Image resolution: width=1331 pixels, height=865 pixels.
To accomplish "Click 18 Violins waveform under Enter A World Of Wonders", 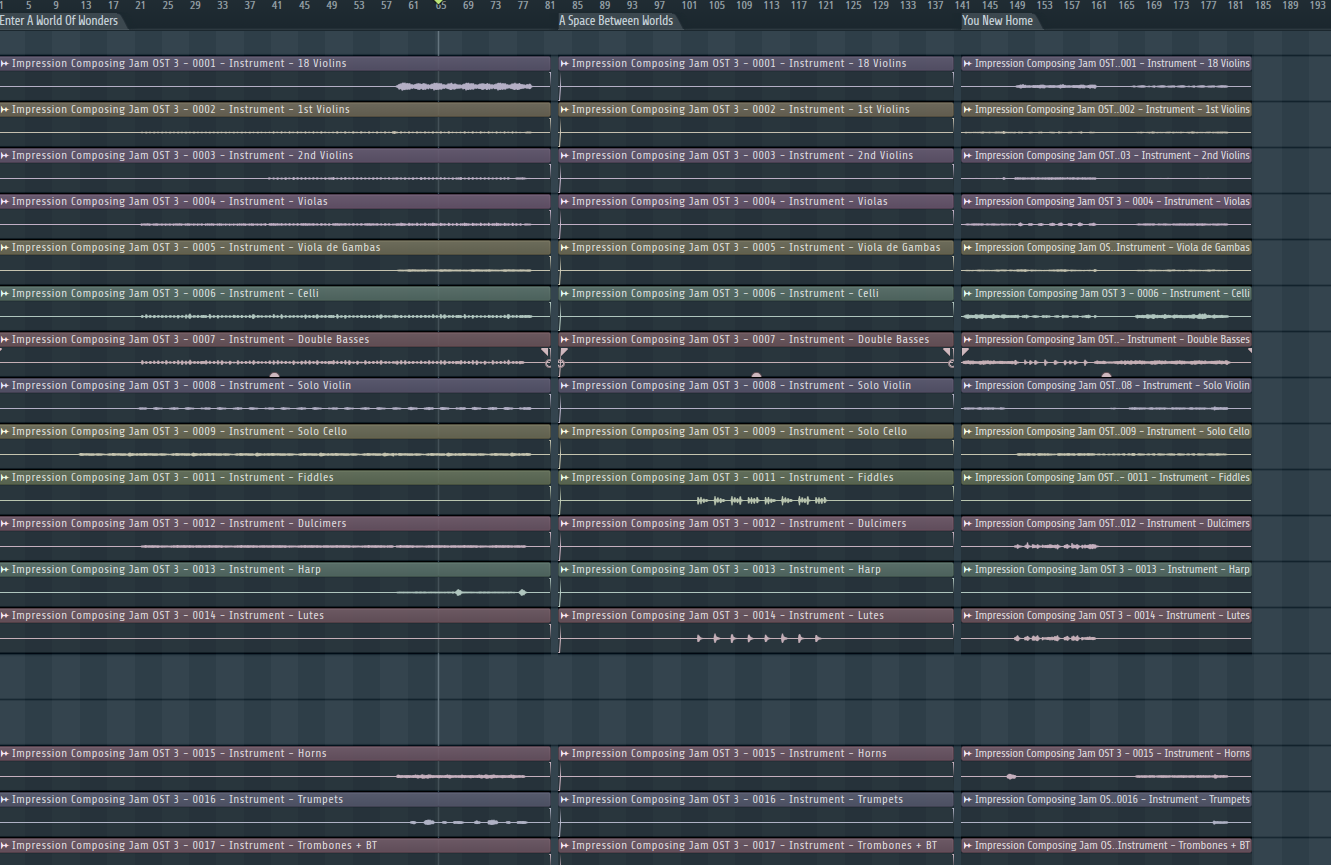I will [464, 87].
